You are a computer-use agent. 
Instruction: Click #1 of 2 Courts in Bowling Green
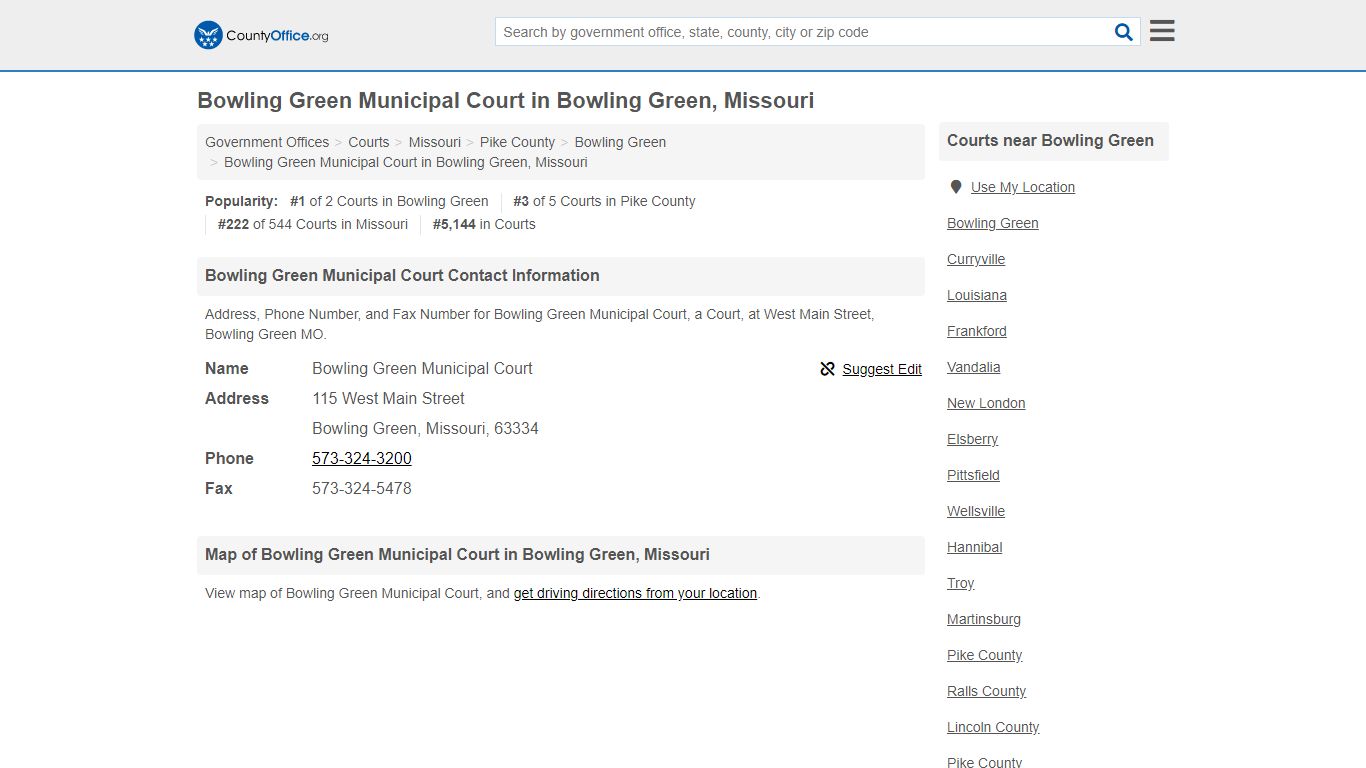389,201
